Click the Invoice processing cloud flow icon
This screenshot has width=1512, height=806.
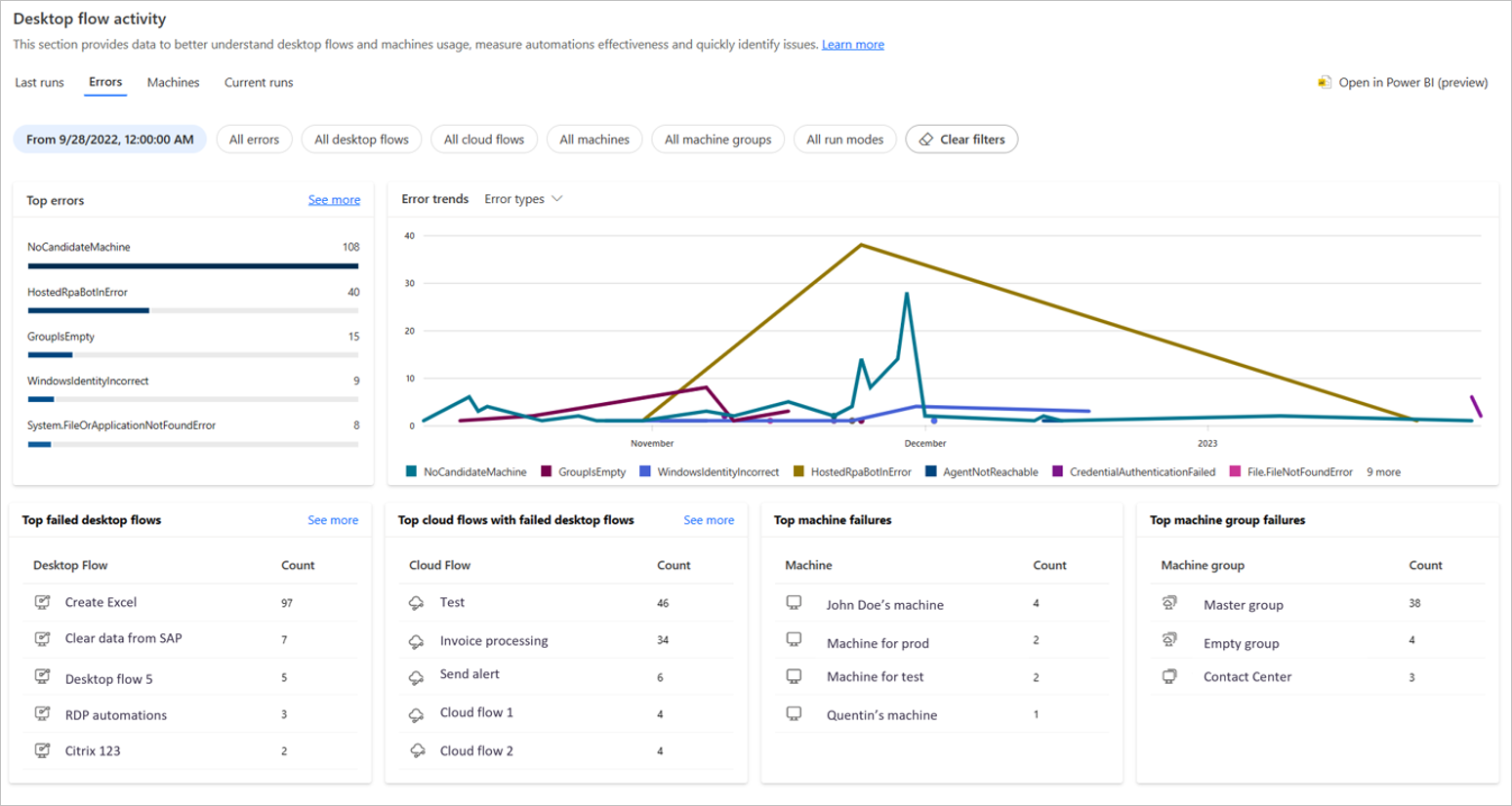pos(418,640)
